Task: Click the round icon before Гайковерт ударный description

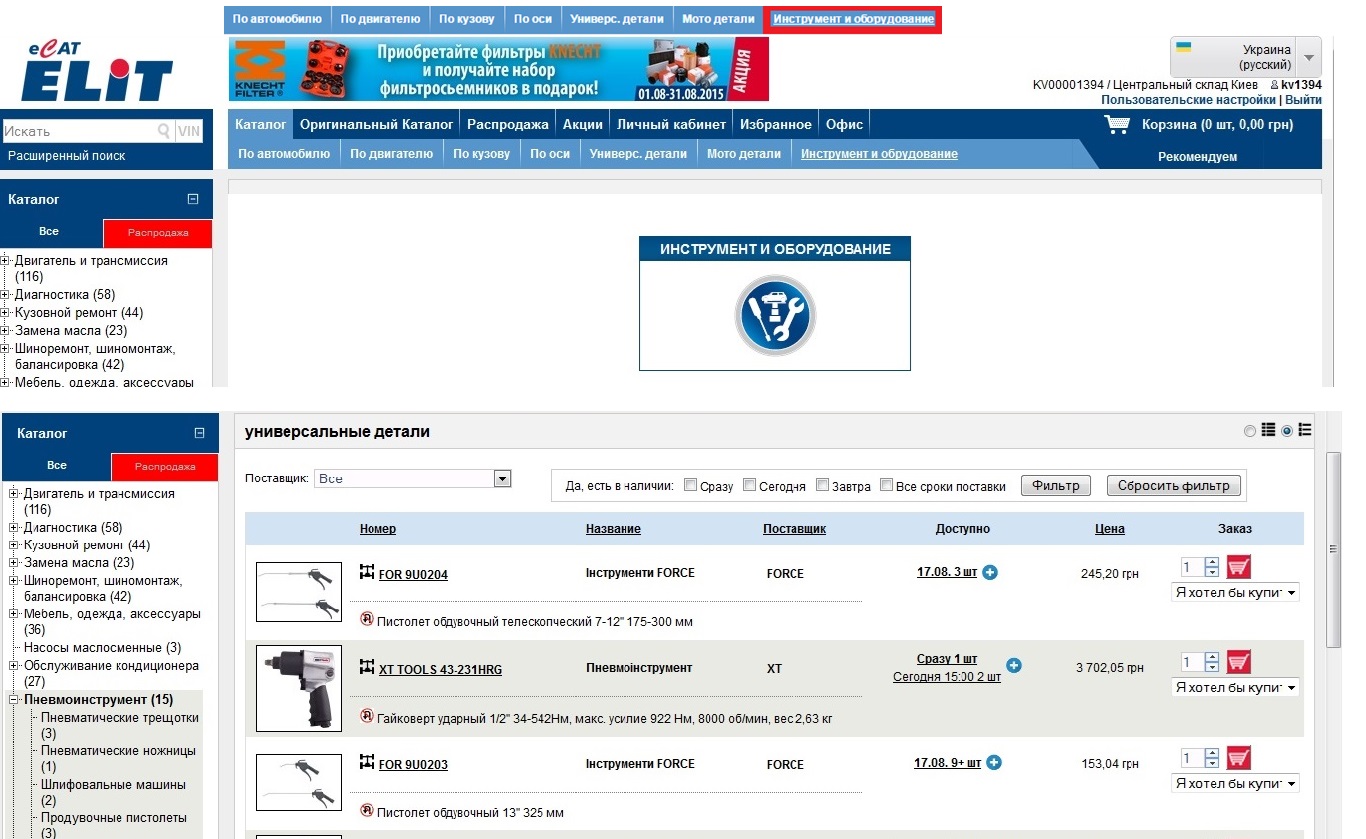Action: pos(366,716)
